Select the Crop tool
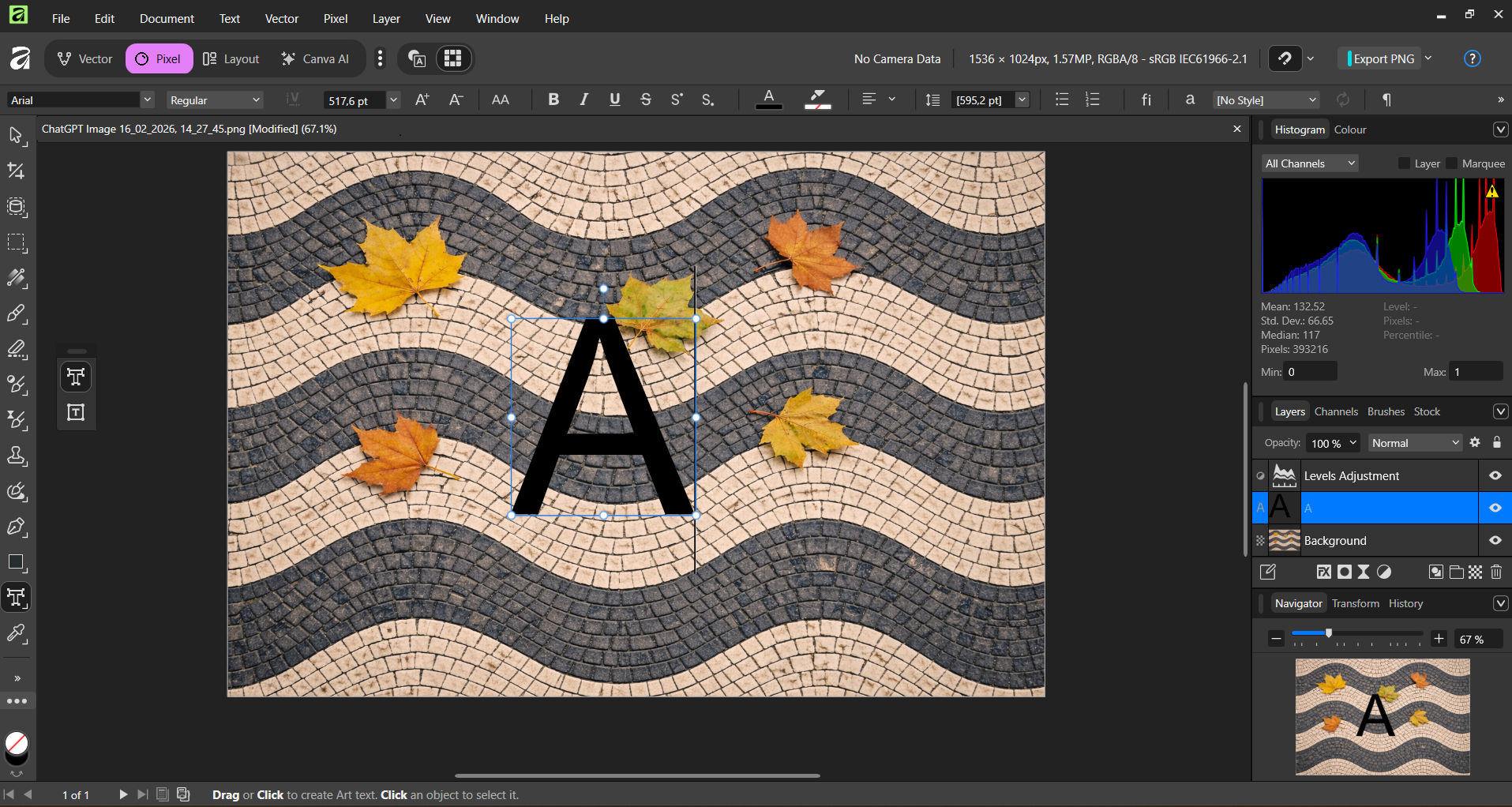The image size is (1512, 807). (16, 171)
